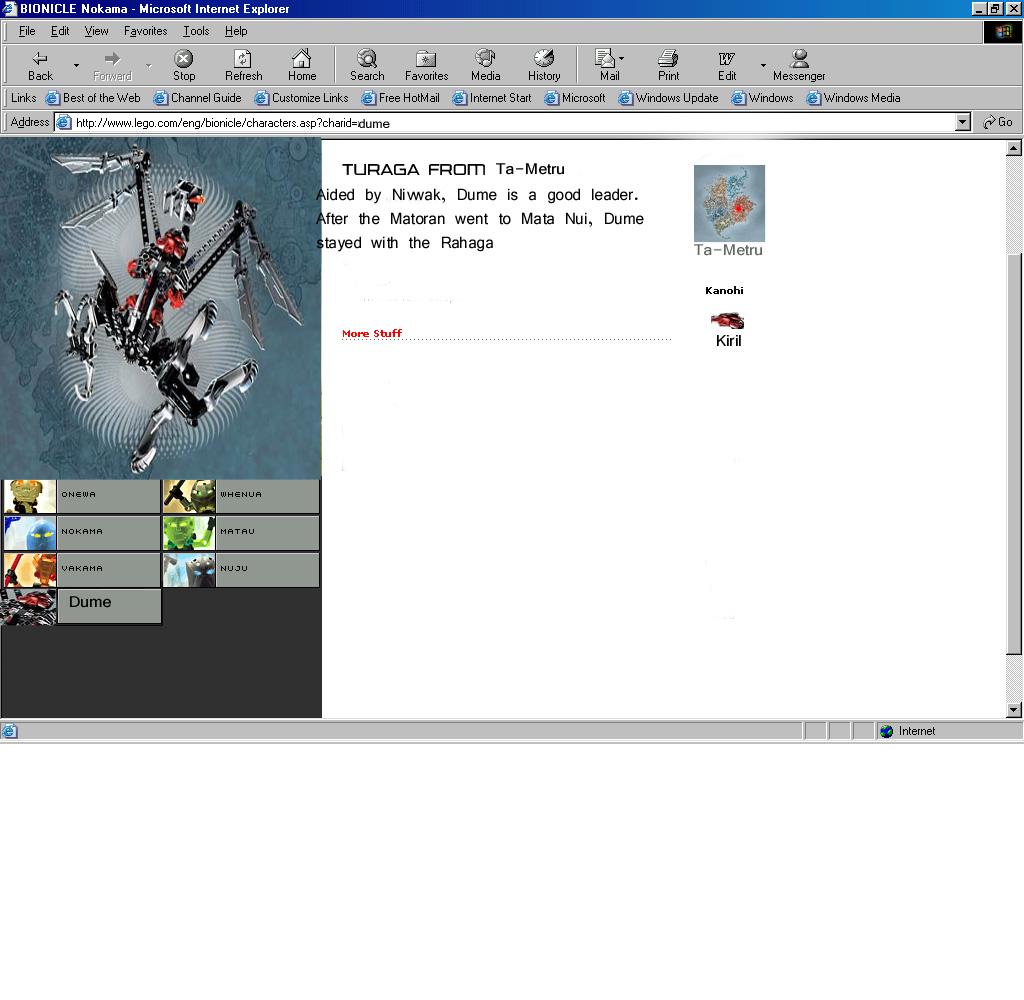1024x1000 pixels.
Task: Expand the Back button history dropdown arrow
Action: pyautogui.click(x=76, y=66)
